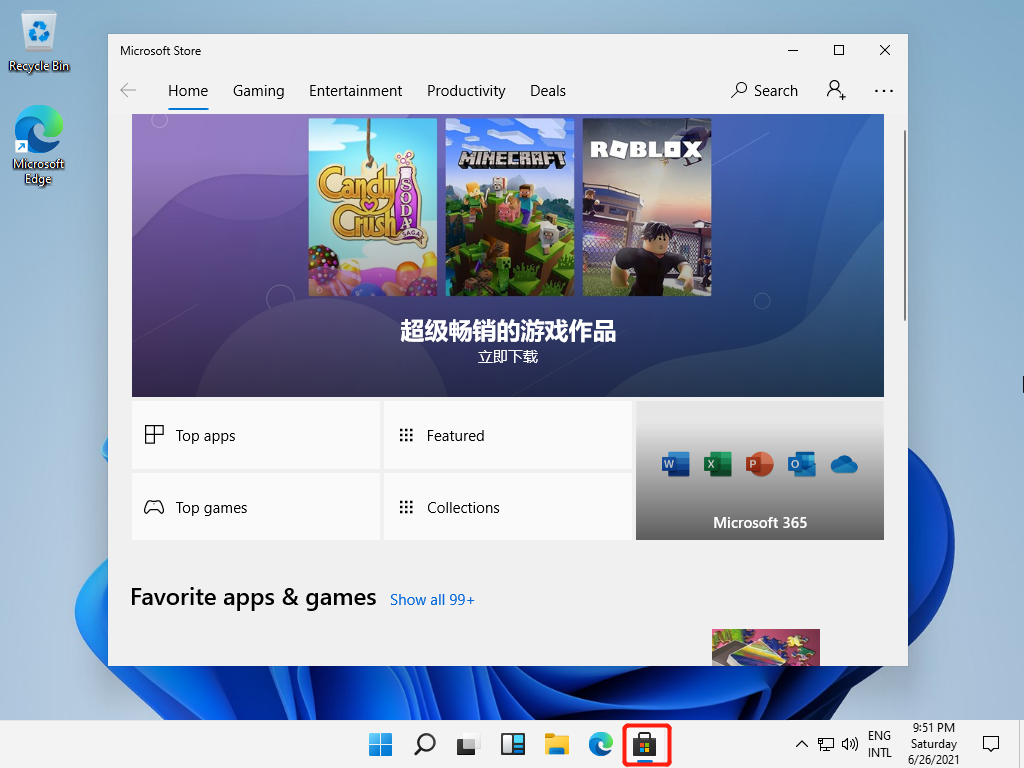Viewport: 1024px width, 768px height.
Task: Click the Collections dots icon
Action: (406, 507)
